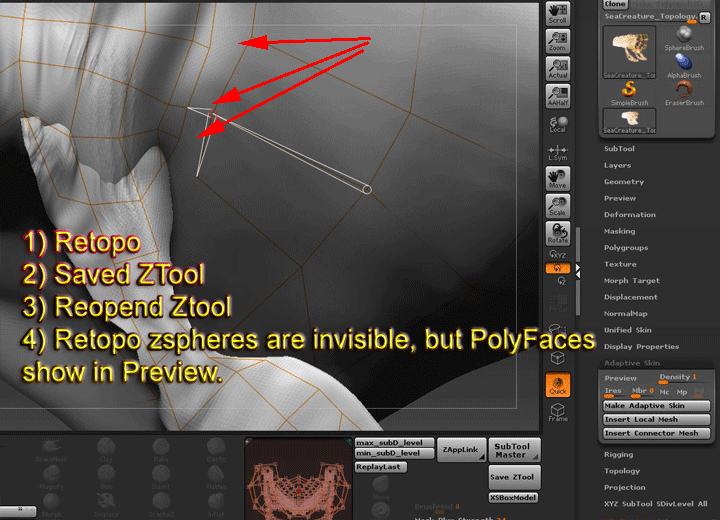Viewport: 720px width, 520px height.
Task: Click the Frame icon
Action: [558, 412]
